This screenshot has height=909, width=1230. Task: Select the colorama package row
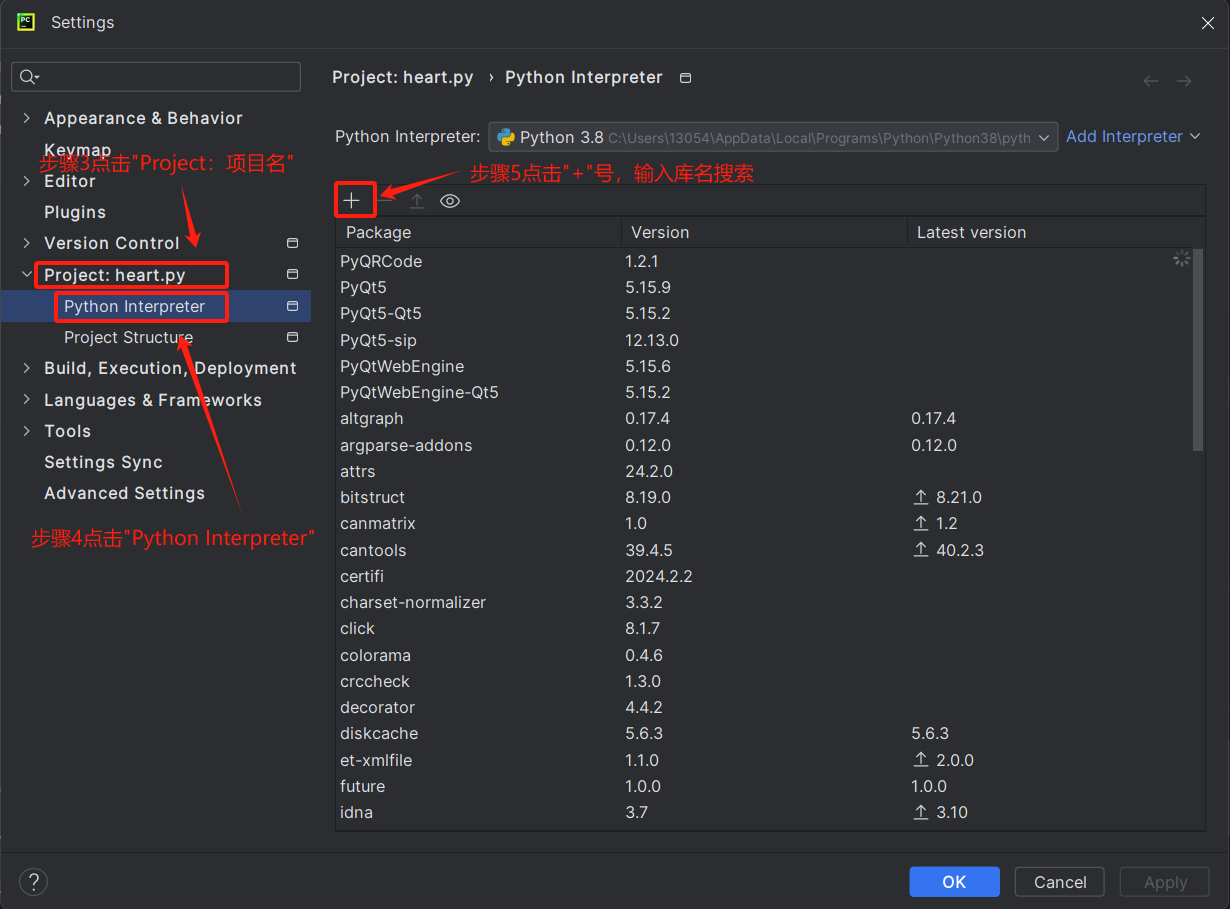(764, 655)
